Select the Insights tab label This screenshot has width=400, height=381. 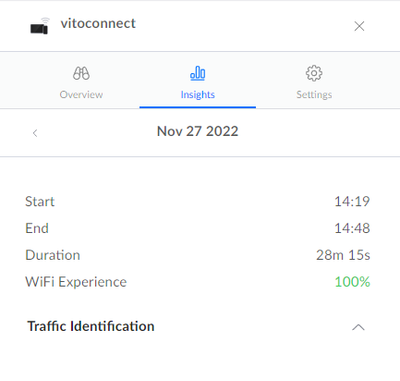(198, 95)
